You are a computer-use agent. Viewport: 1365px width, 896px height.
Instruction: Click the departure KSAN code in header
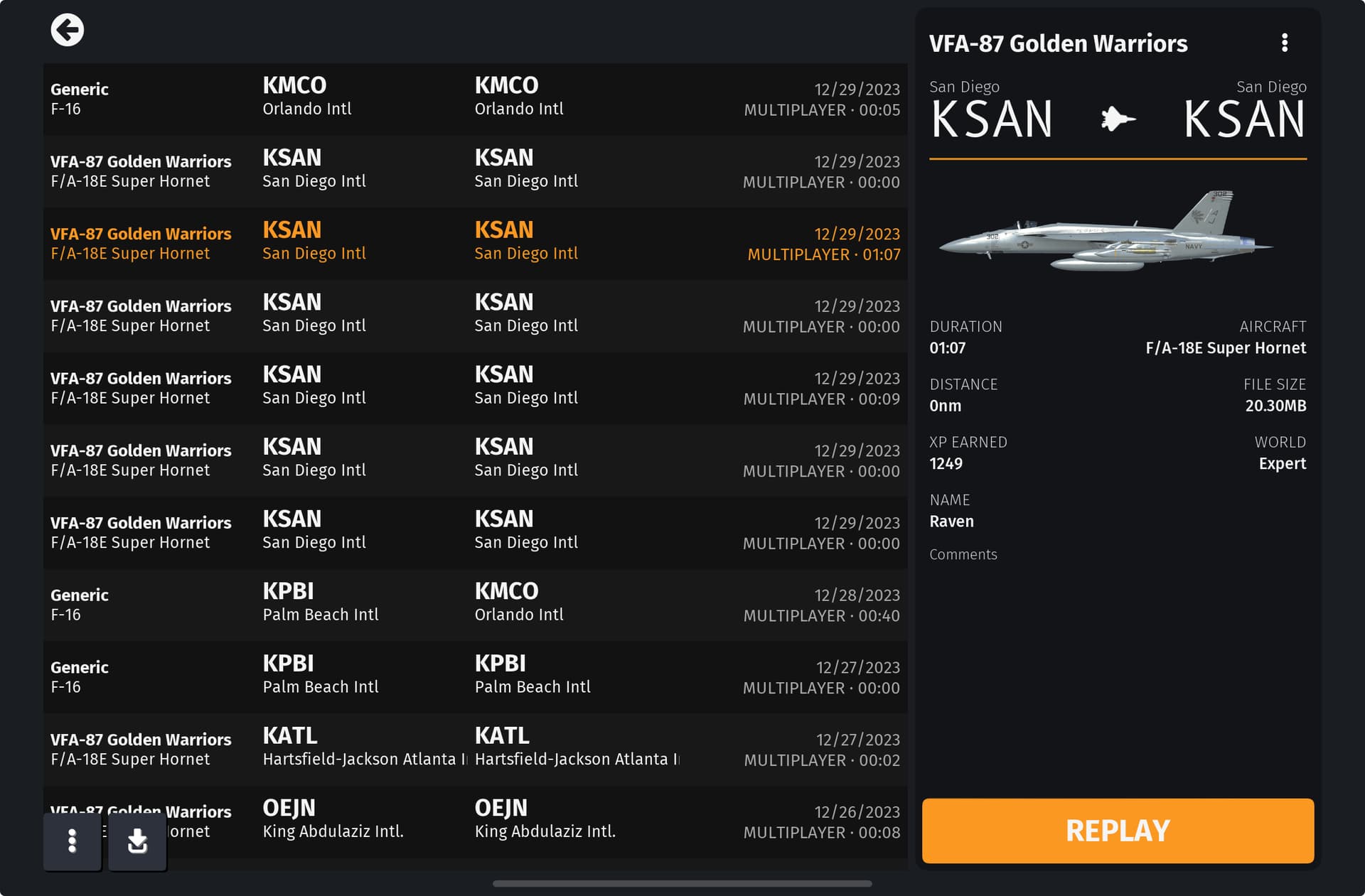[x=991, y=119]
